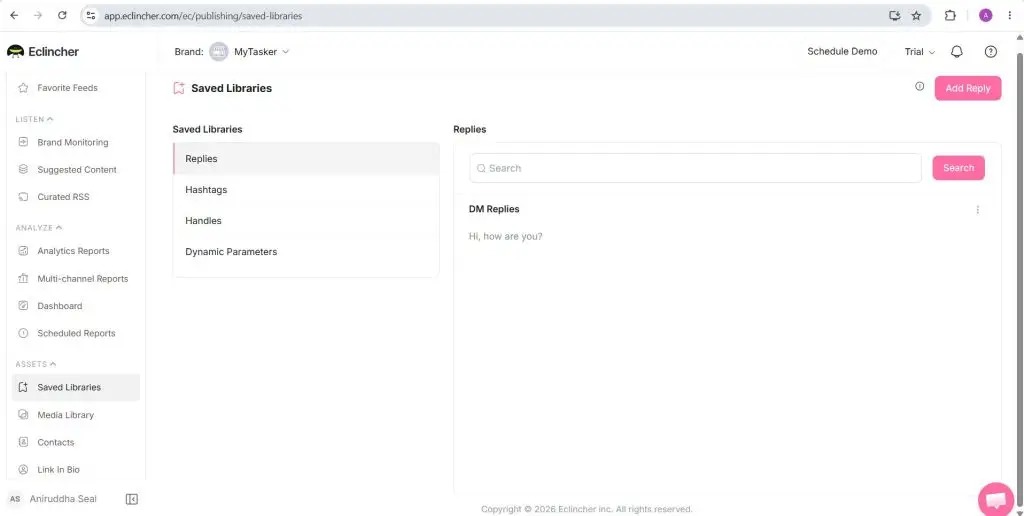Collapse the ANALYZE sidebar section
This screenshot has width=1024, height=516.
[x=39, y=228]
